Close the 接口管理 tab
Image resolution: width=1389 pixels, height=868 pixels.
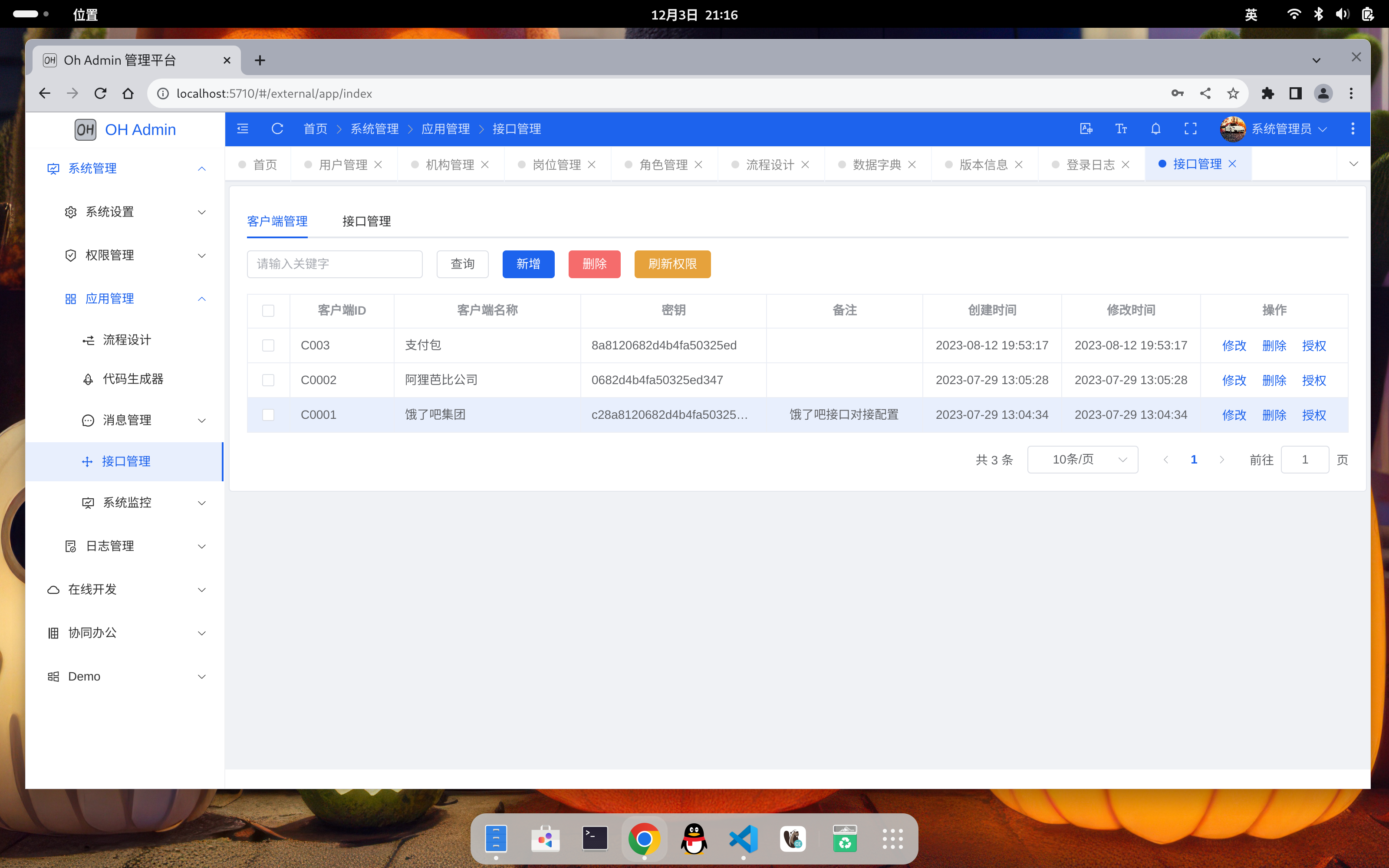1232,164
